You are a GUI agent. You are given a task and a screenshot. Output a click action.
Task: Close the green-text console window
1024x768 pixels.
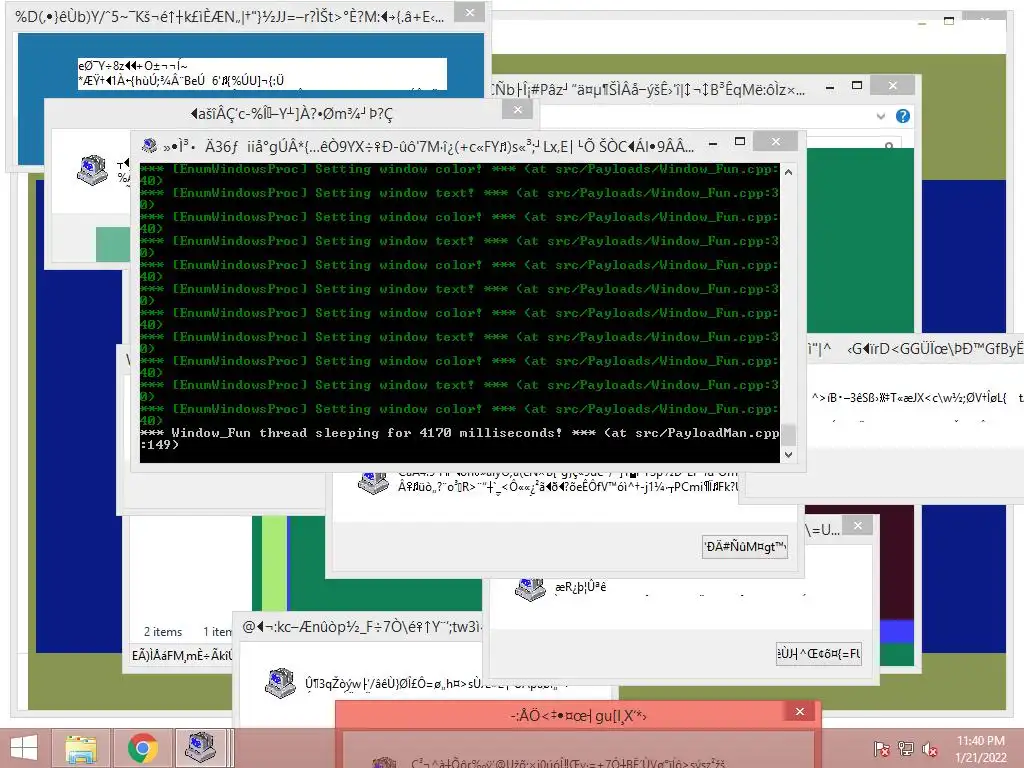[775, 141]
